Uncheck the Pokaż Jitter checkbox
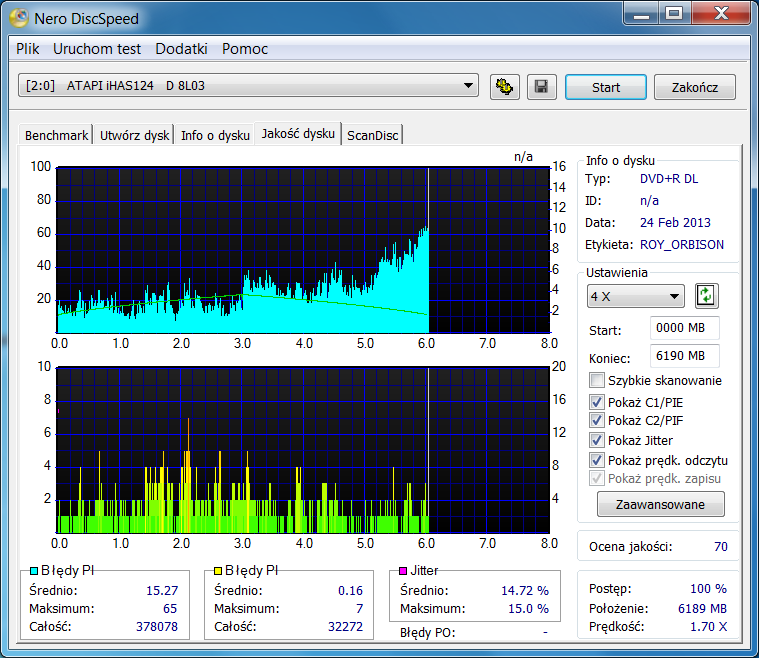Viewport: 759px width, 658px height. tap(596, 440)
